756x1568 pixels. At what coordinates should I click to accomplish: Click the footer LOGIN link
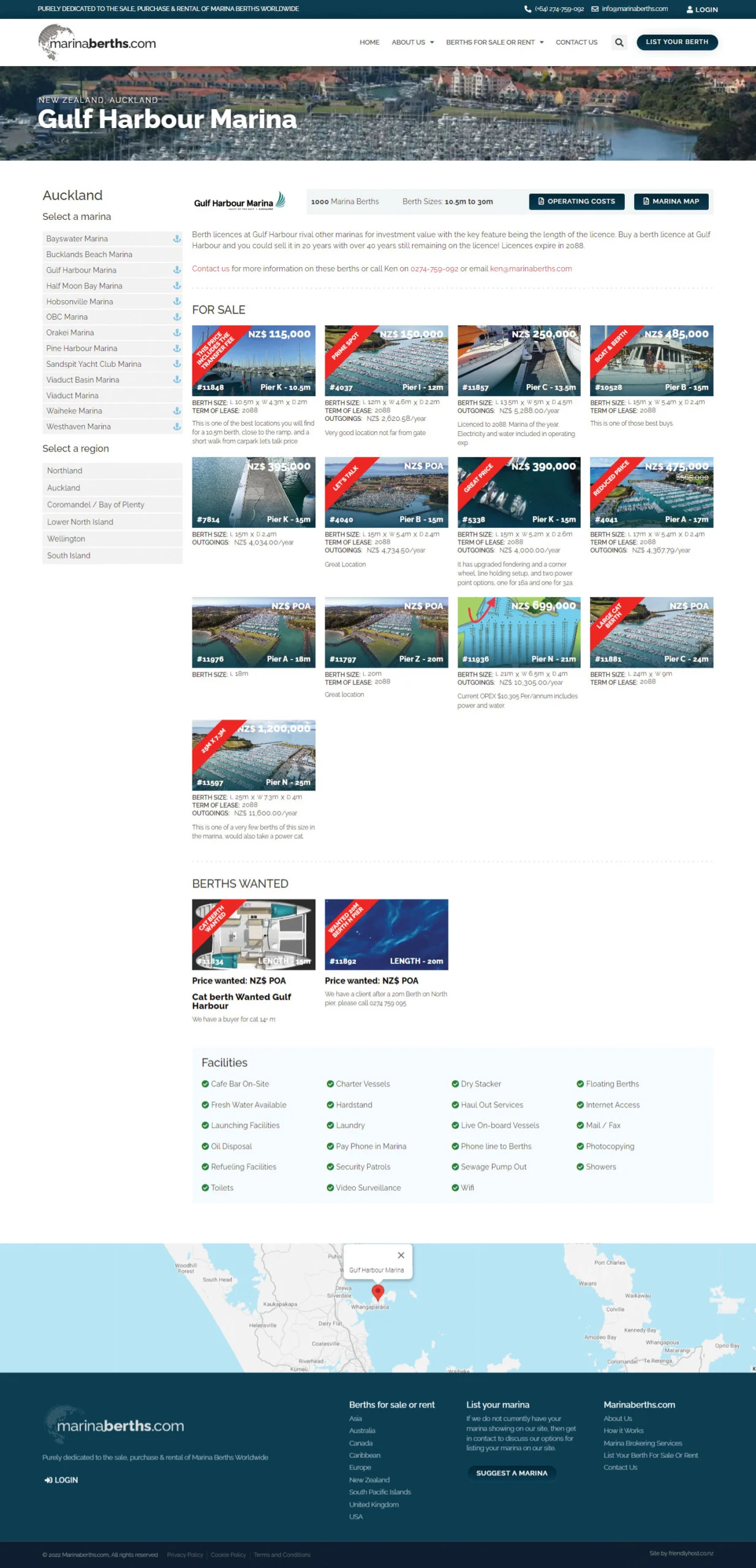61,1480
